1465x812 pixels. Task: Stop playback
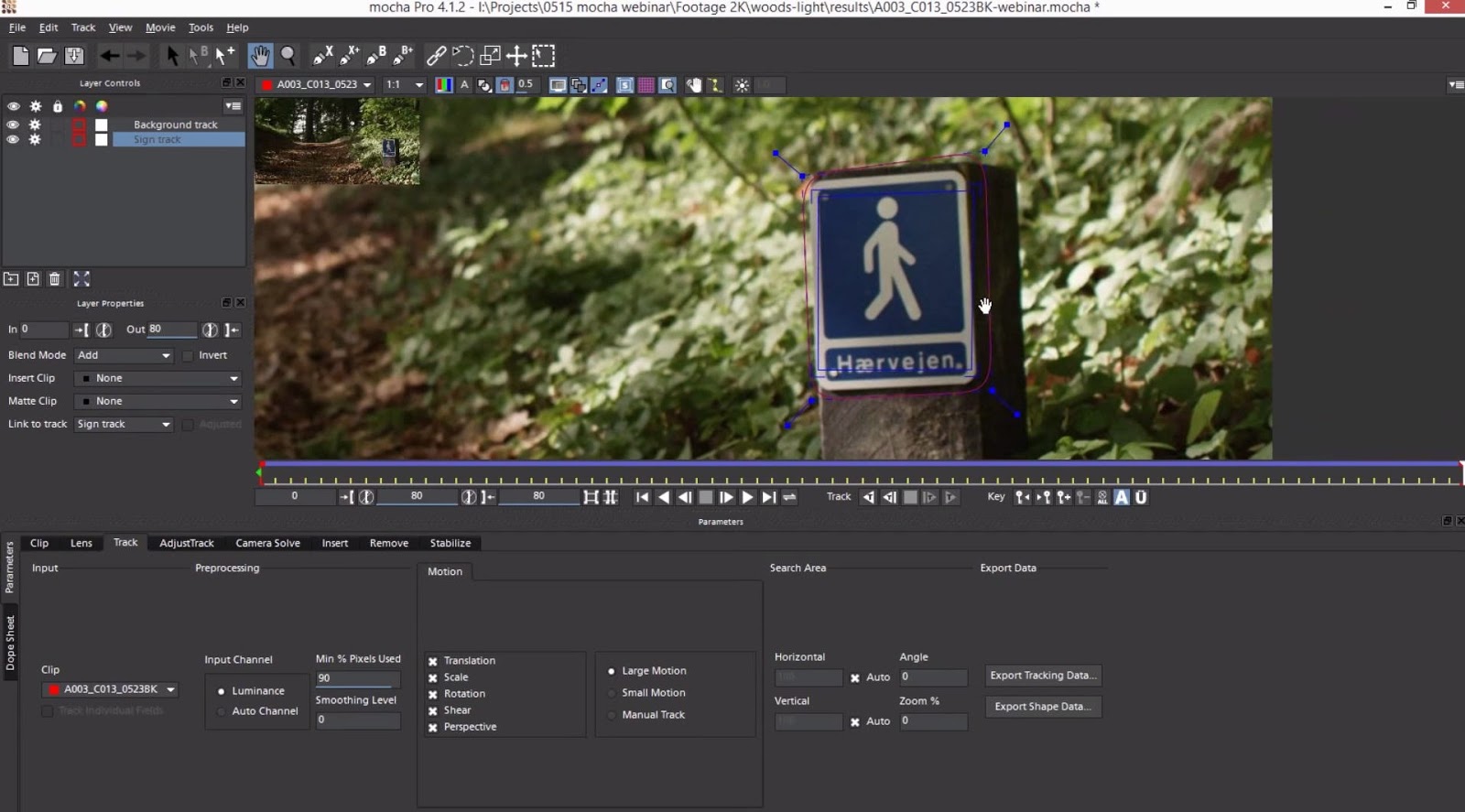point(706,497)
